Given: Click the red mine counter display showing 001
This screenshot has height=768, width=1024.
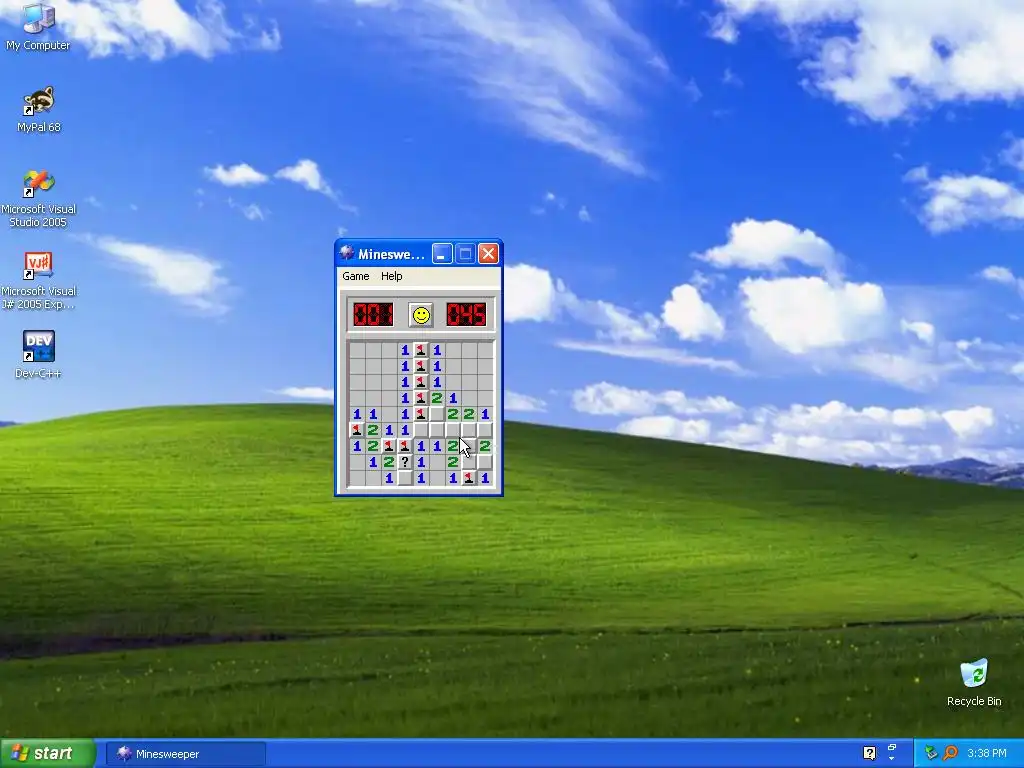Looking at the screenshot, I should click(373, 315).
